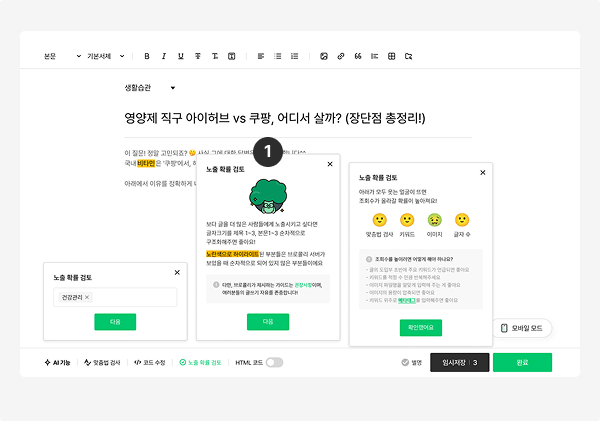Screen dimensions: 600x421
Task: Toggle bold formatting in toolbar
Action: [147, 56]
